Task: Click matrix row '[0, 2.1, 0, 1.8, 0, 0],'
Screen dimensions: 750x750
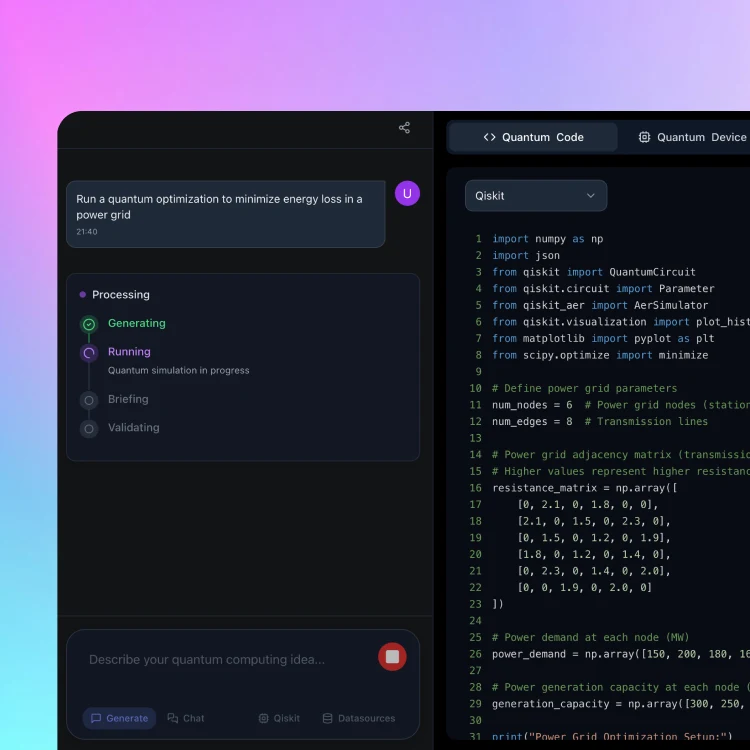Action: click(587, 505)
